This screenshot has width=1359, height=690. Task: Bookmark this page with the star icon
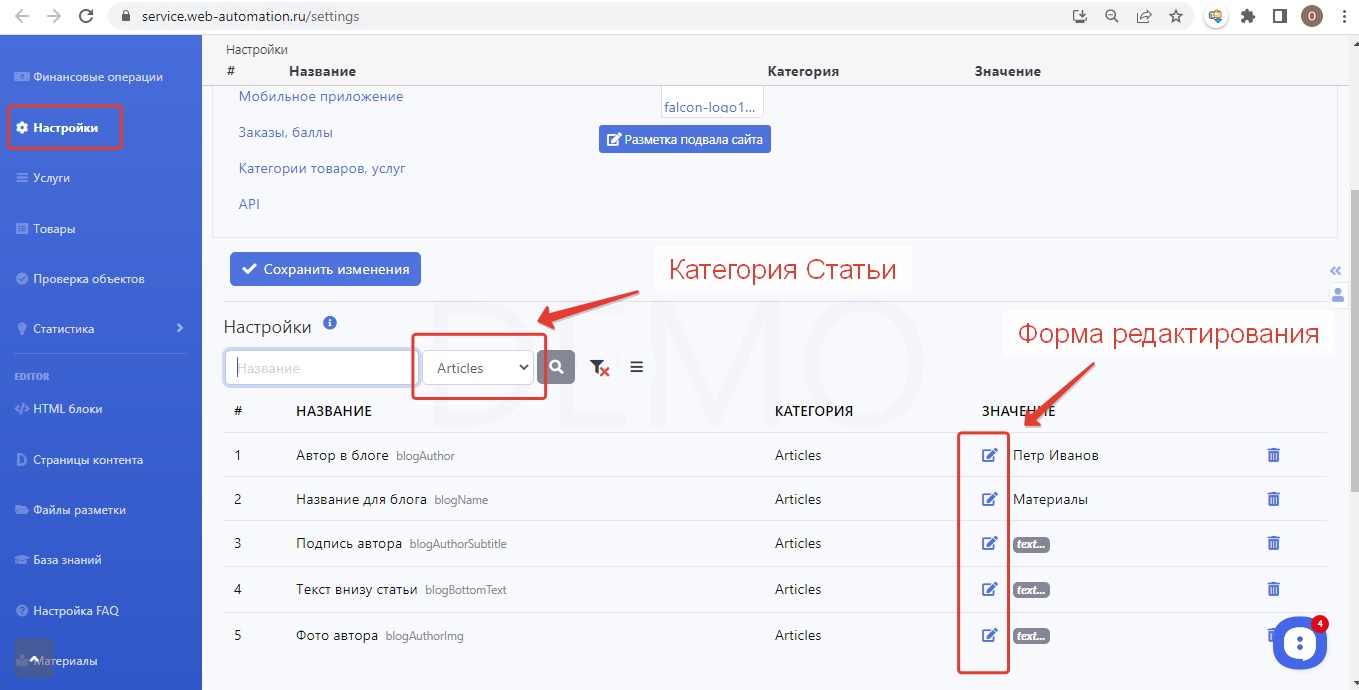[1176, 16]
